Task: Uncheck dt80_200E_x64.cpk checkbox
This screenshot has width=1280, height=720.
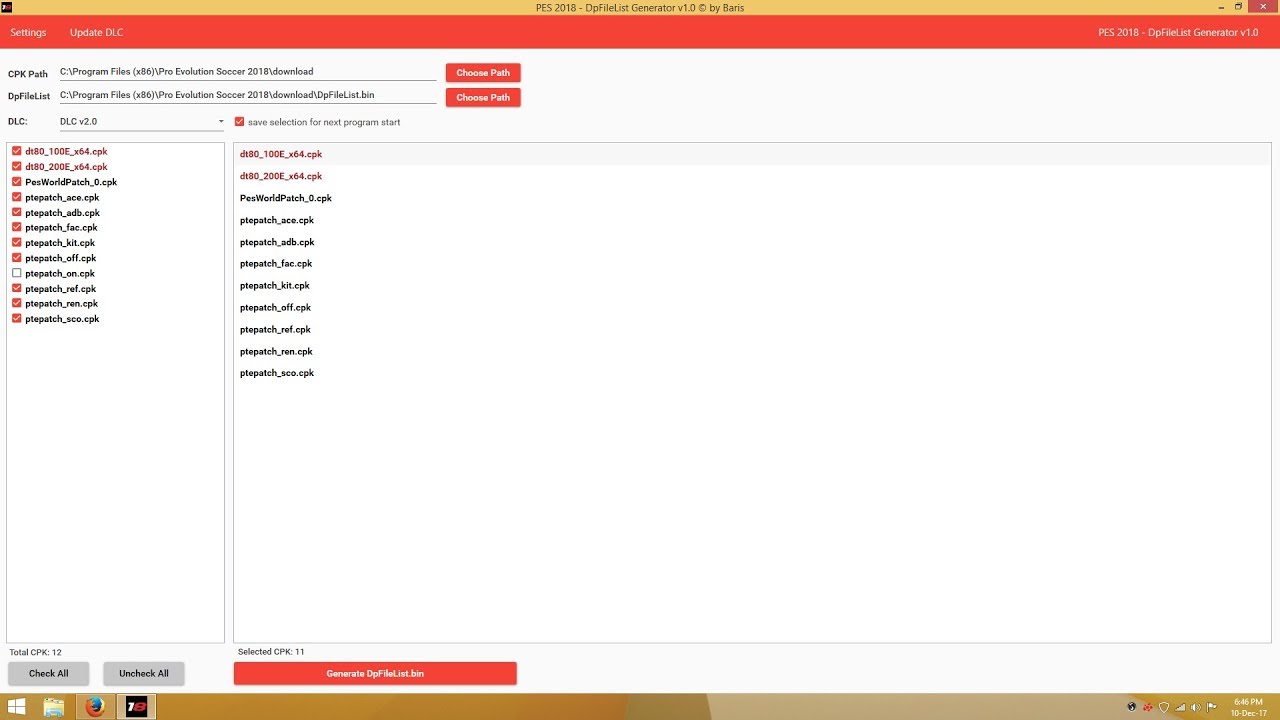Action: (17, 167)
